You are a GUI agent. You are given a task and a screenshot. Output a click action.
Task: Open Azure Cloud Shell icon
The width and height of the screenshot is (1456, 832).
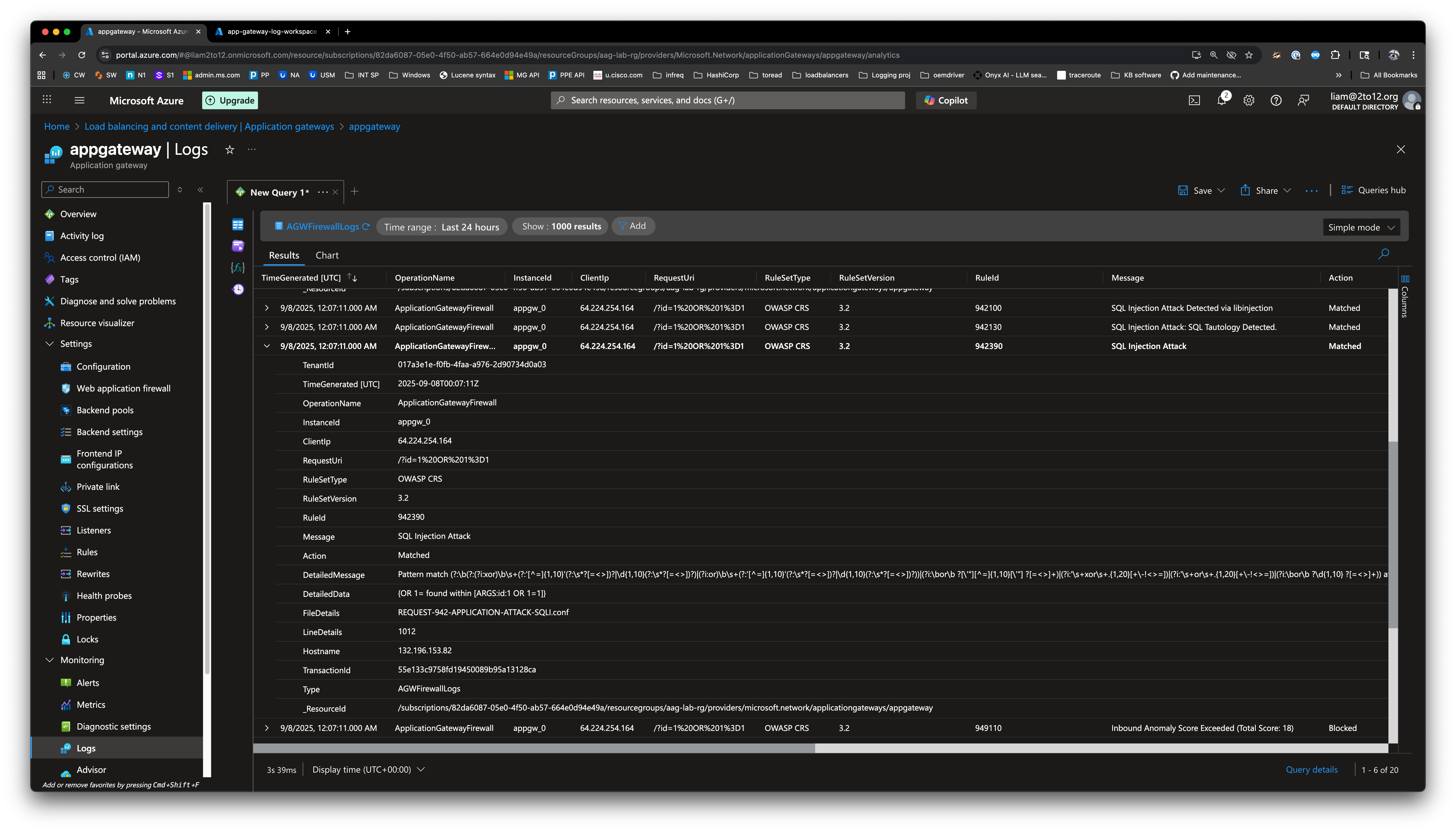point(1194,101)
